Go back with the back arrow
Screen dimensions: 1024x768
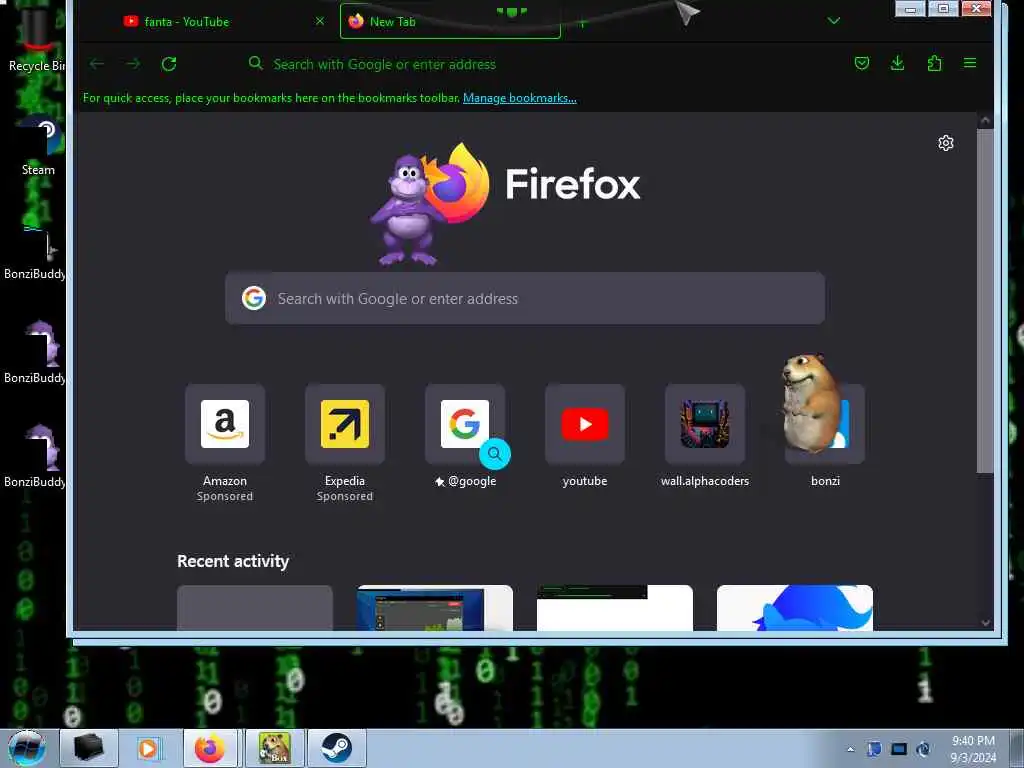coord(97,64)
